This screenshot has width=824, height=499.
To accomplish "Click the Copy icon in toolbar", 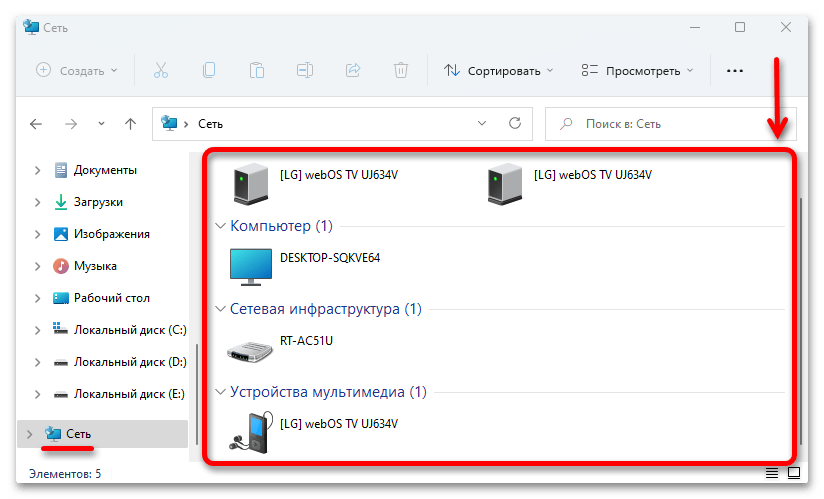I will point(209,70).
